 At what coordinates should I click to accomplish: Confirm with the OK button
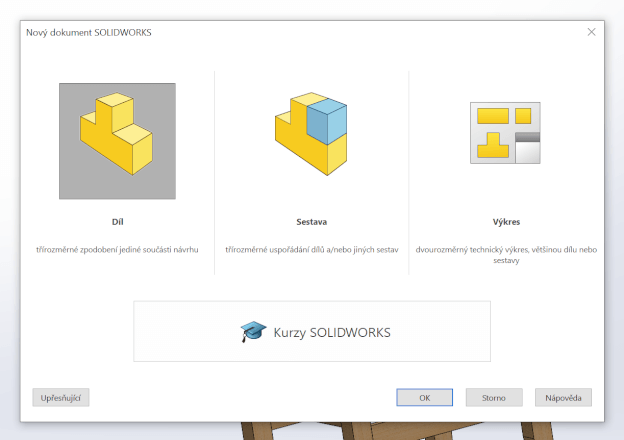(425, 397)
